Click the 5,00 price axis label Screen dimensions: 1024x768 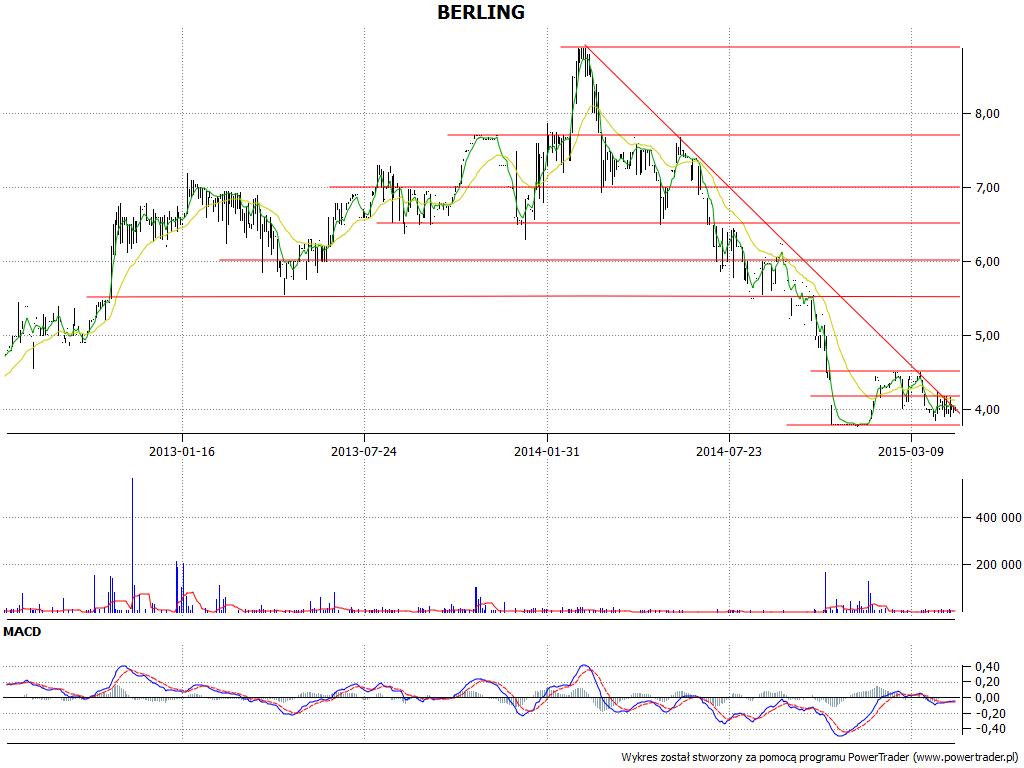pyautogui.click(x=987, y=336)
